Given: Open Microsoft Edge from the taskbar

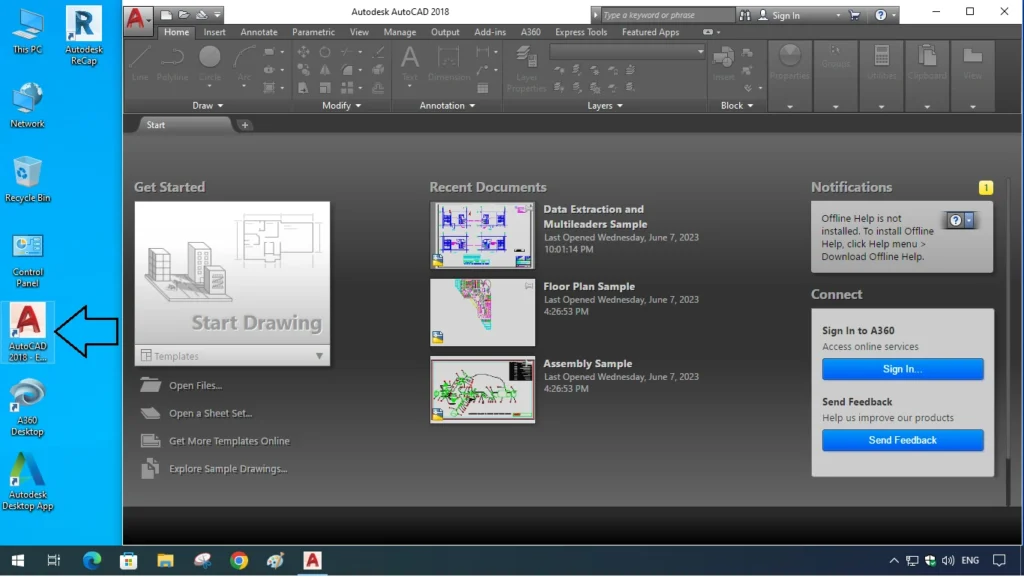Looking at the screenshot, I should (91, 561).
